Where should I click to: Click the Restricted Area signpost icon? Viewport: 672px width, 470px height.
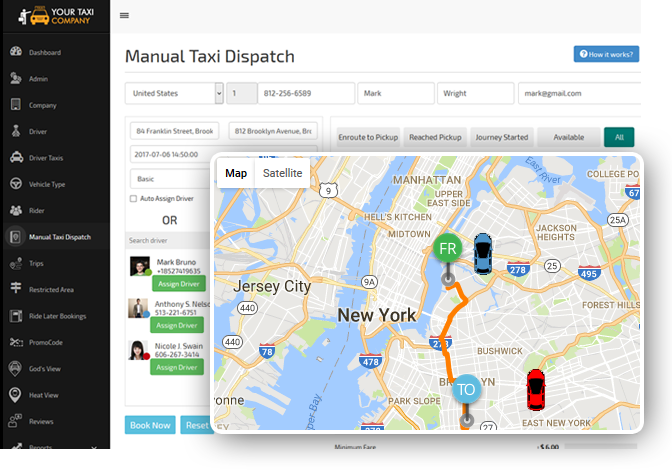pos(16,288)
